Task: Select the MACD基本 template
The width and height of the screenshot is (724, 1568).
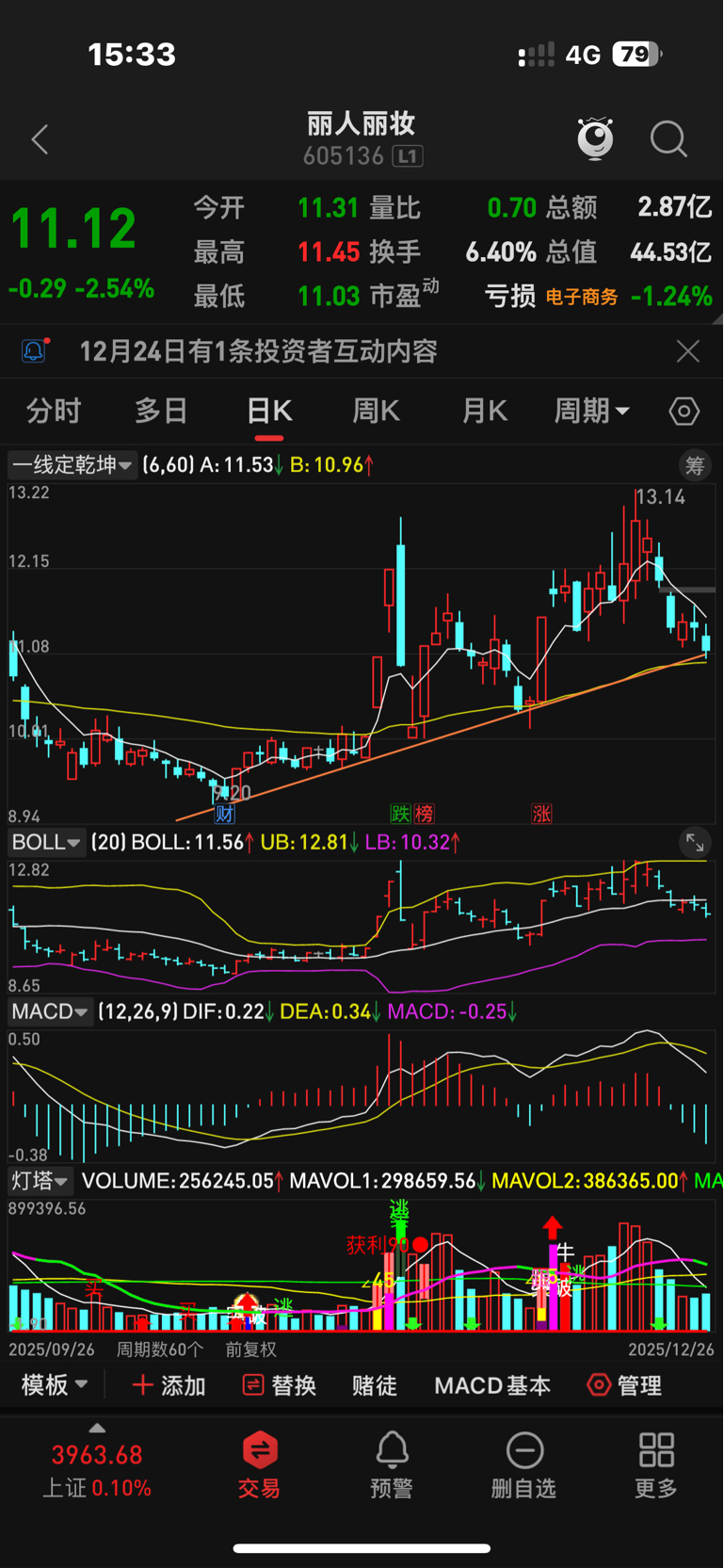Action: coord(492,1385)
